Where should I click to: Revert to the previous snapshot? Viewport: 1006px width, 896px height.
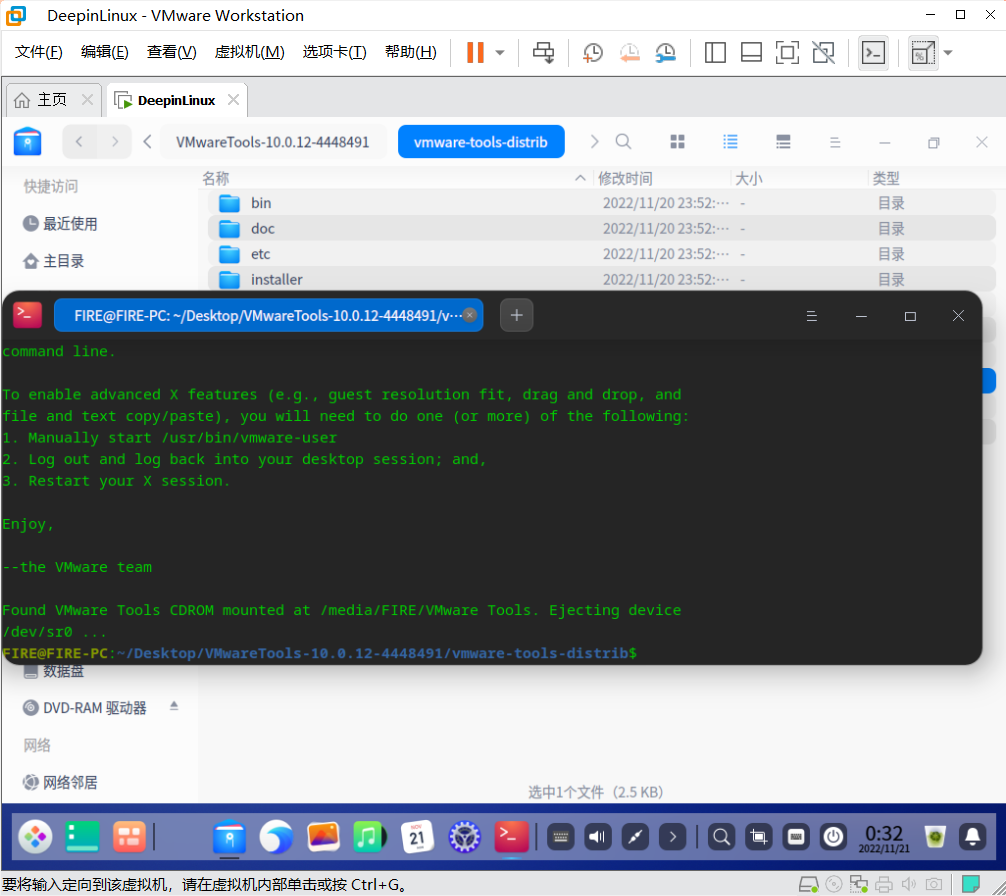(x=629, y=53)
